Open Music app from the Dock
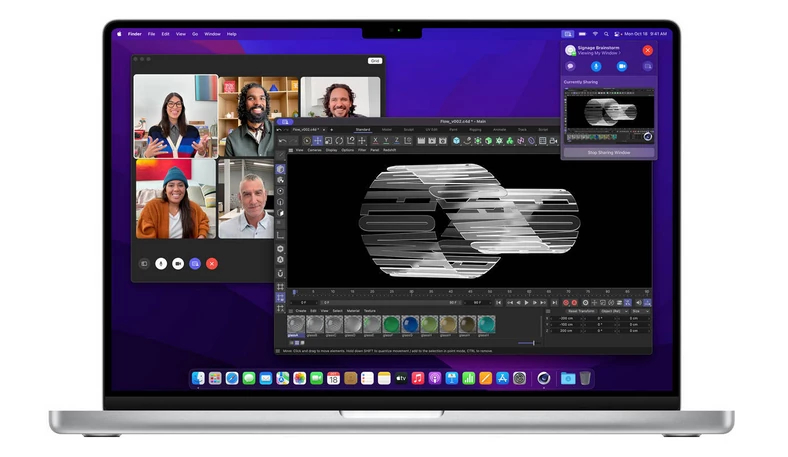The width and height of the screenshot is (788, 457). click(x=418, y=378)
